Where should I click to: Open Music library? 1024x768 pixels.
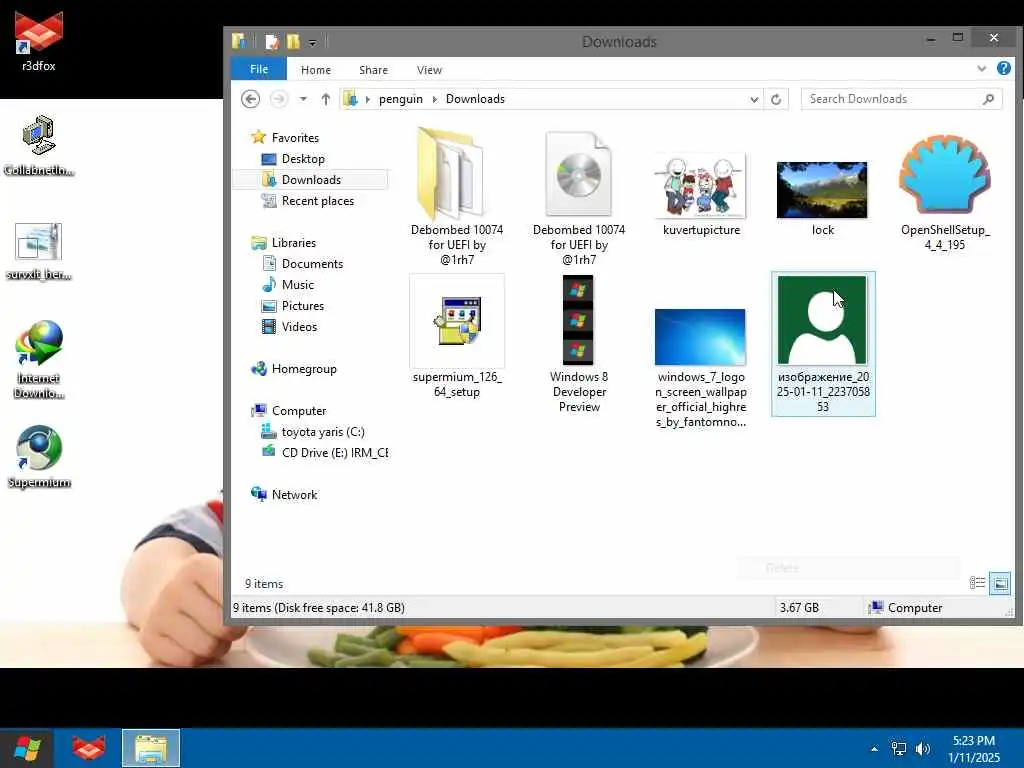297,285
